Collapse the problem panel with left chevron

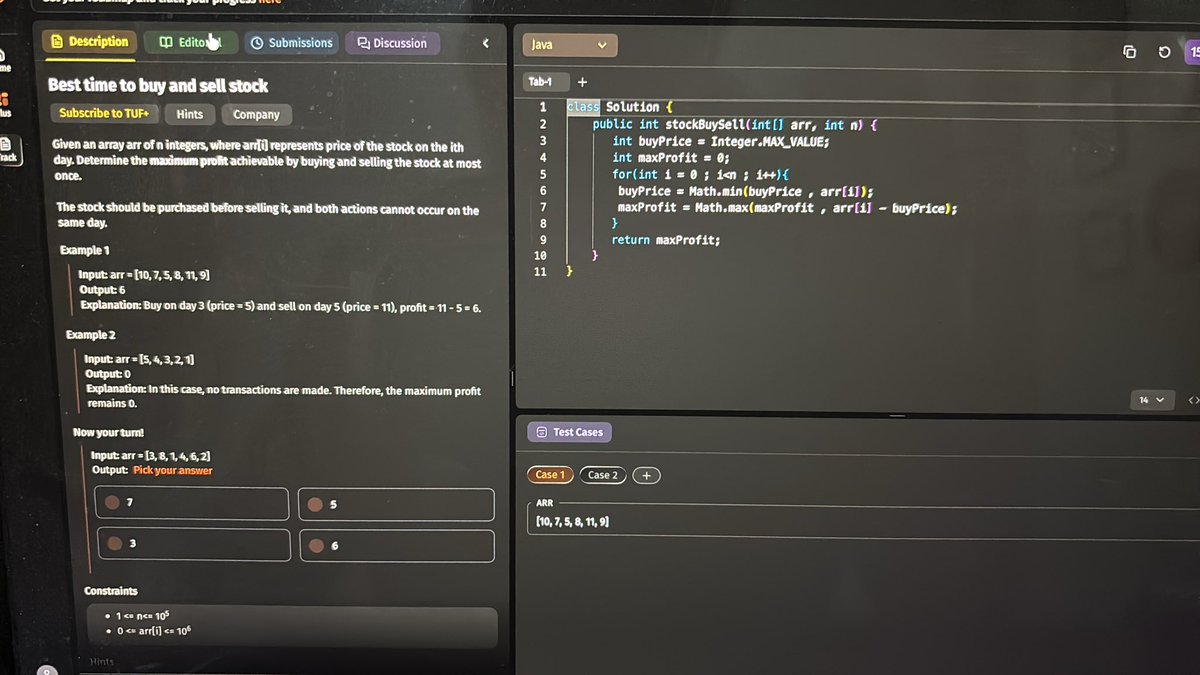tap(486, 43)
